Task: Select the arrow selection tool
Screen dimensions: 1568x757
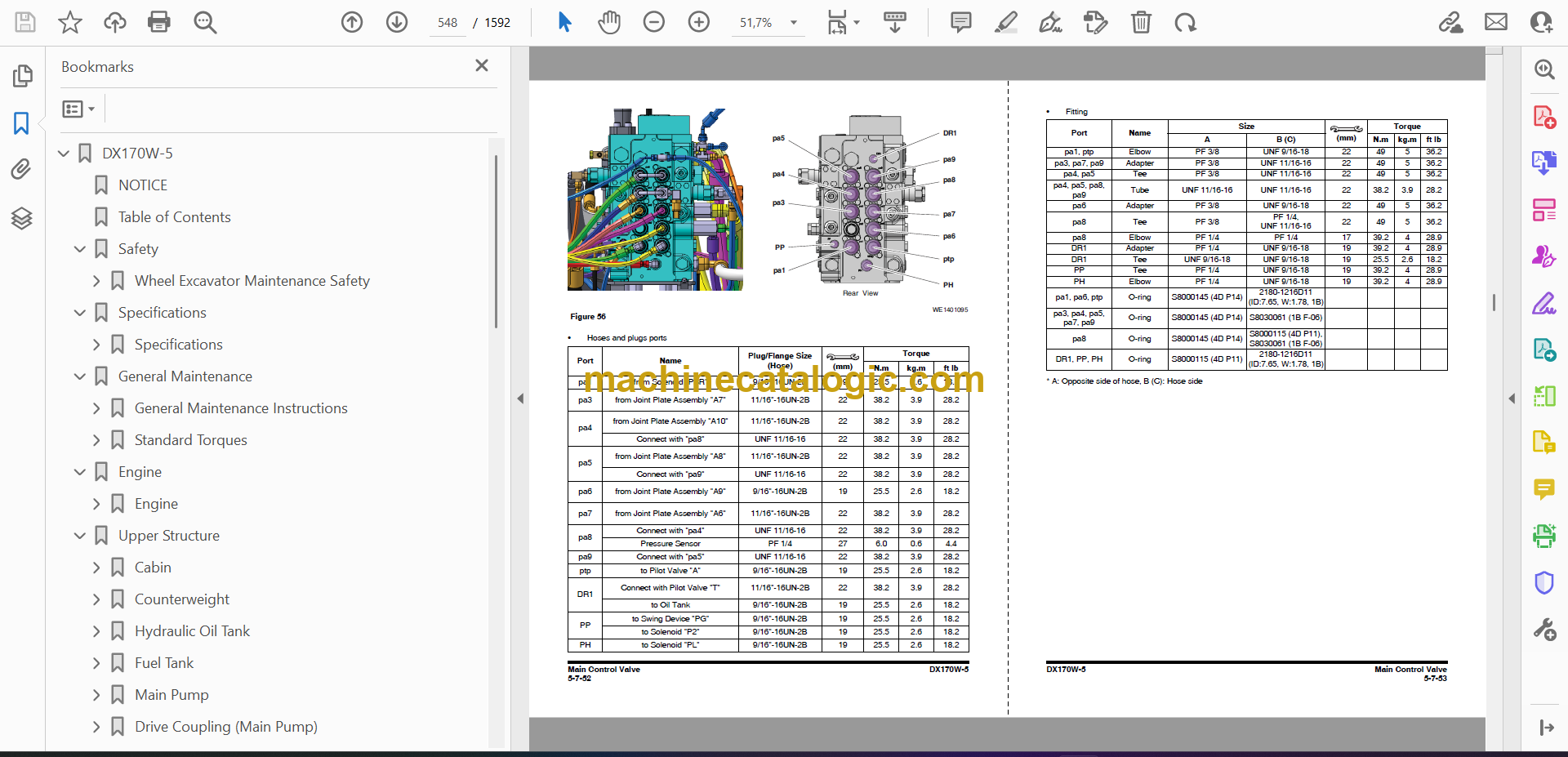Action: point(564,22)
